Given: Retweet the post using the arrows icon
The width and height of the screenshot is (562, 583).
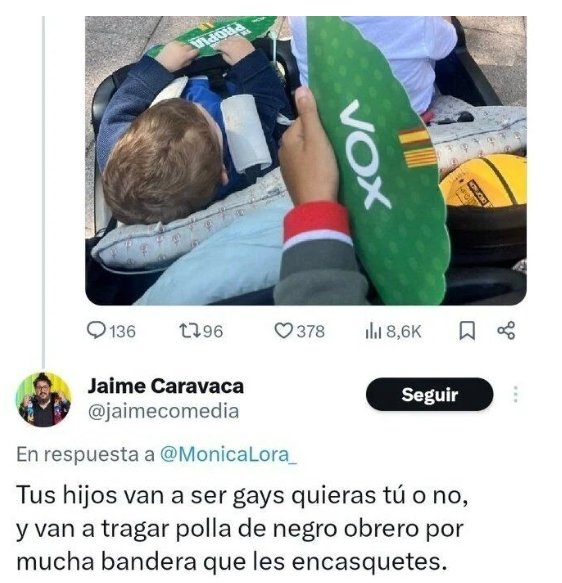Looking at the screenshot, I should 190,331.
